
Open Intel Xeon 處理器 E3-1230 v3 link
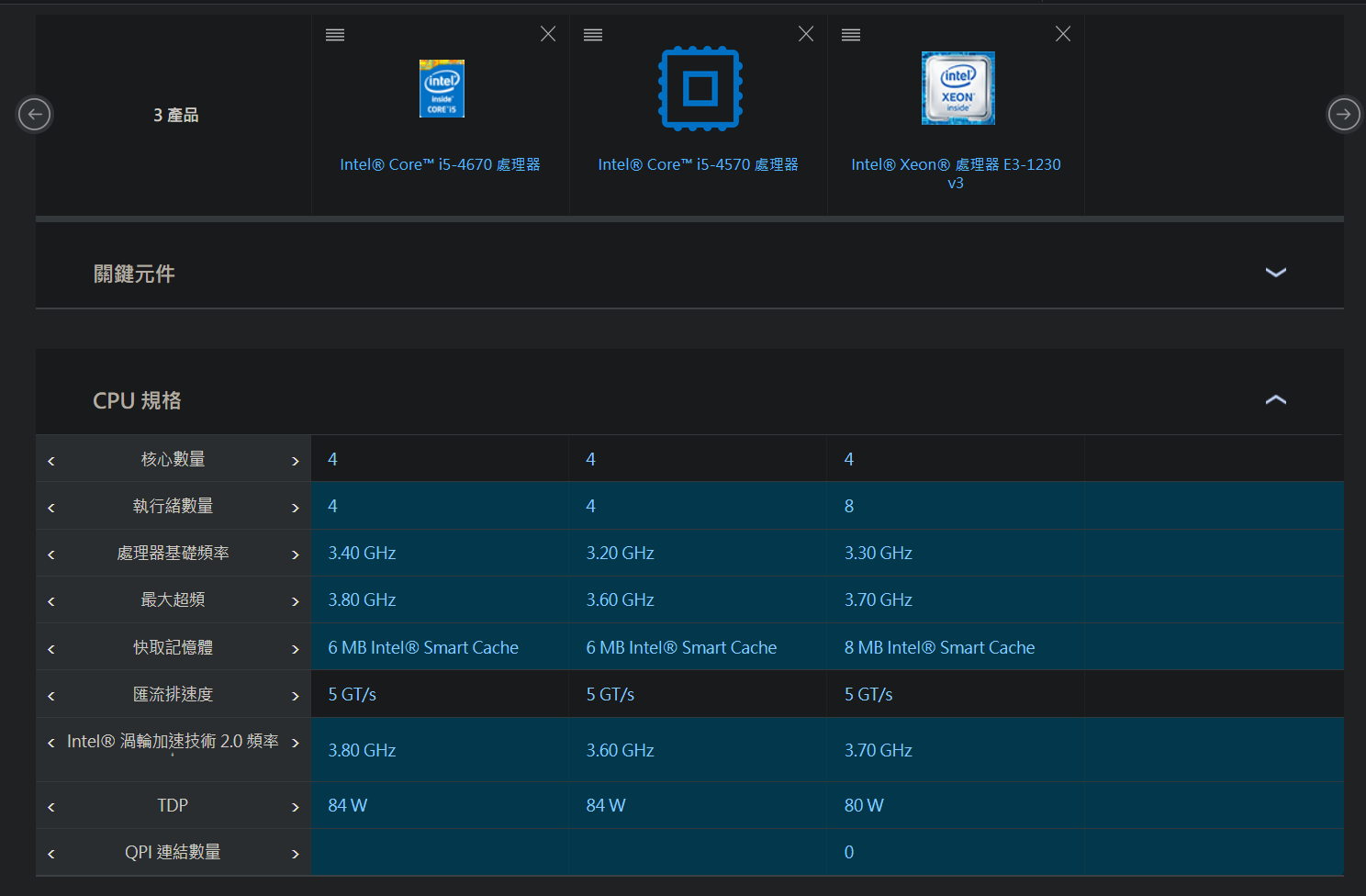[956, 174]
